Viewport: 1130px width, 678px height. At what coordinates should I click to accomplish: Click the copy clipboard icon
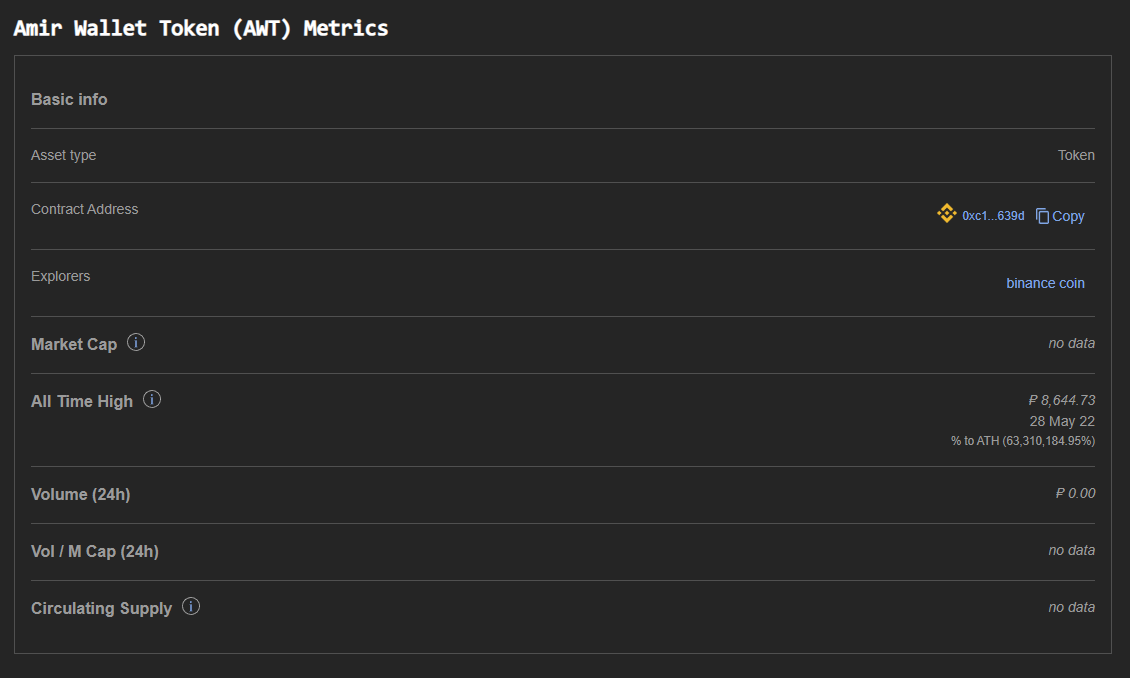1042,216
